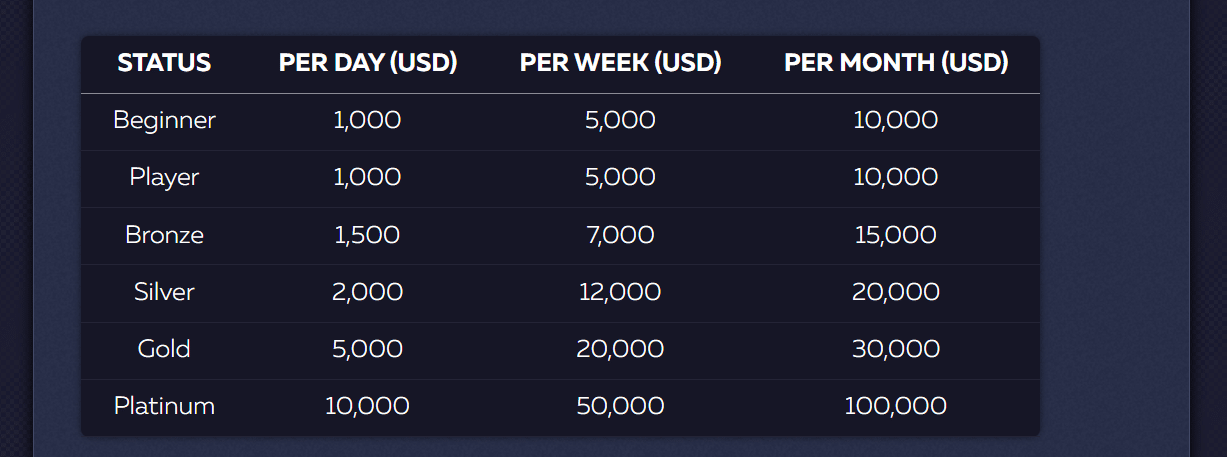
Task: Select the Player status row label
Action: coord(164,178)
